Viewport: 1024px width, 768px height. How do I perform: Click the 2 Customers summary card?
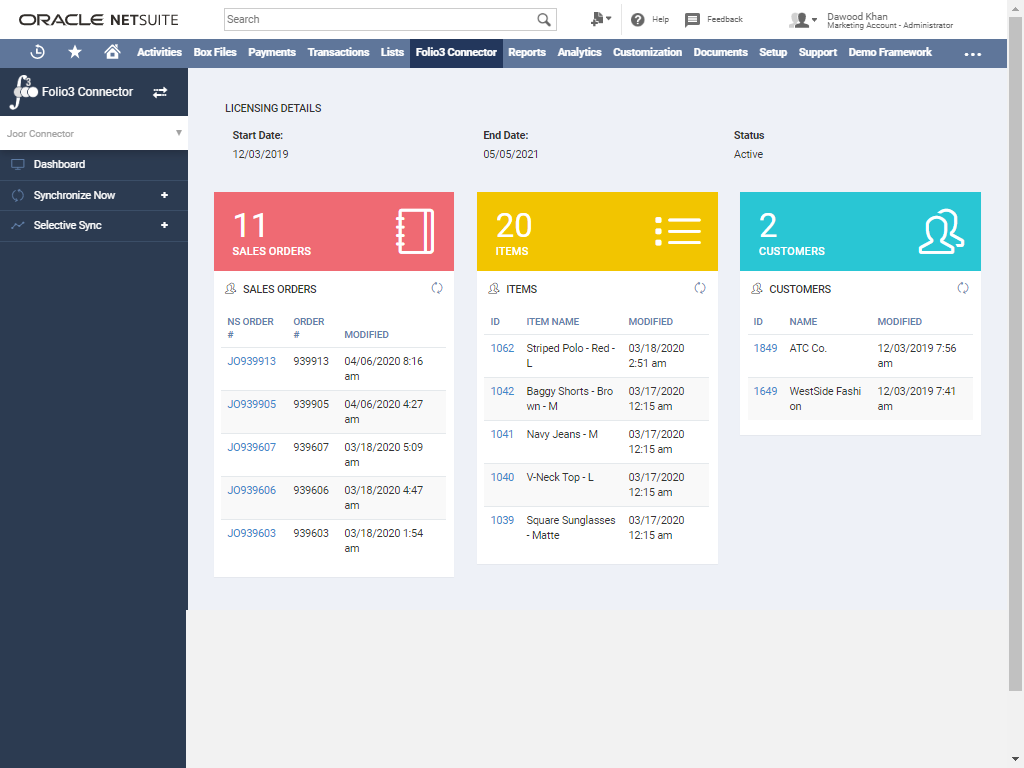click(860, 231)
